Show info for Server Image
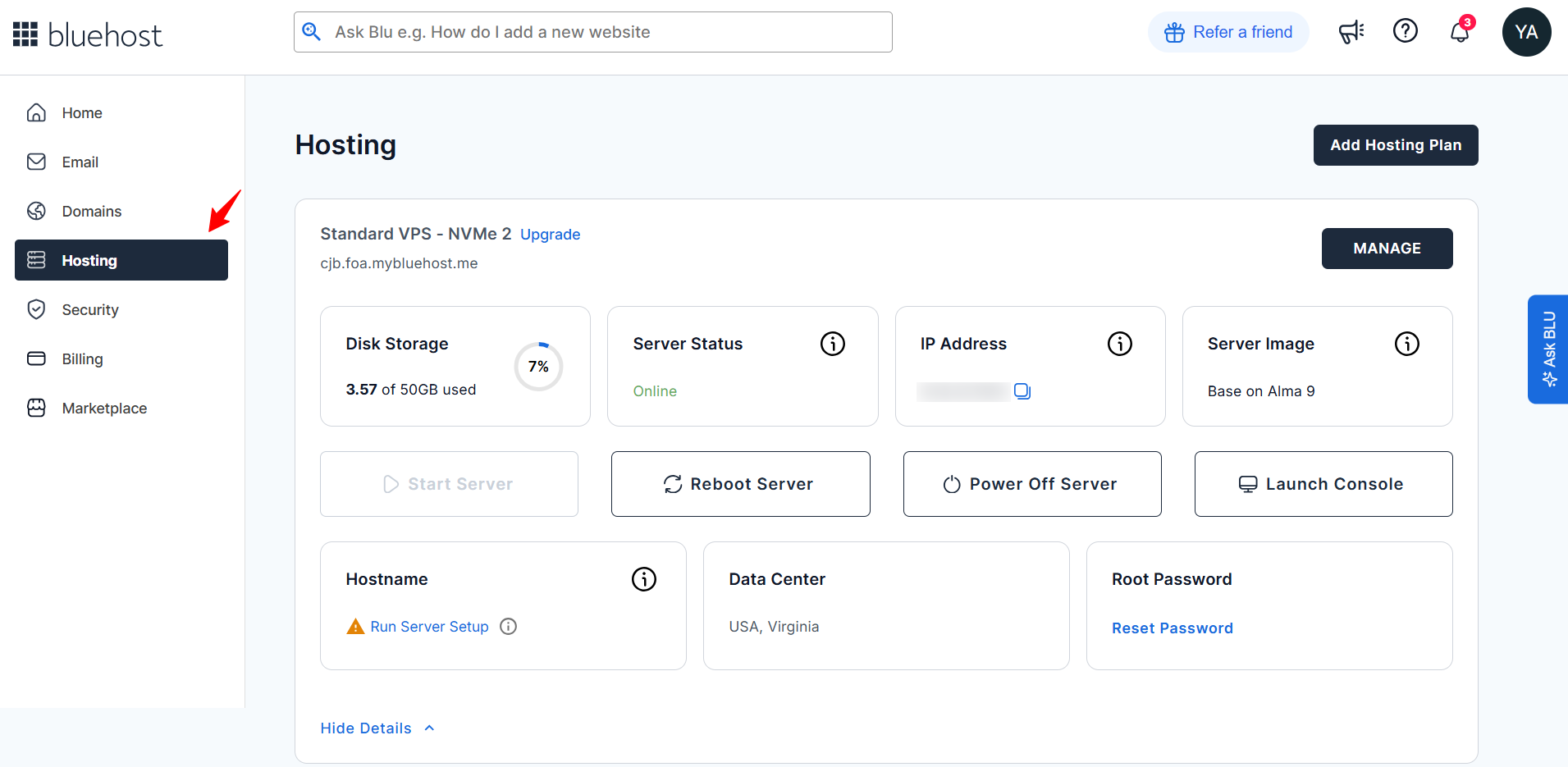The width and height of the screenshot is (1568, 767). [x=1407, y=344]
